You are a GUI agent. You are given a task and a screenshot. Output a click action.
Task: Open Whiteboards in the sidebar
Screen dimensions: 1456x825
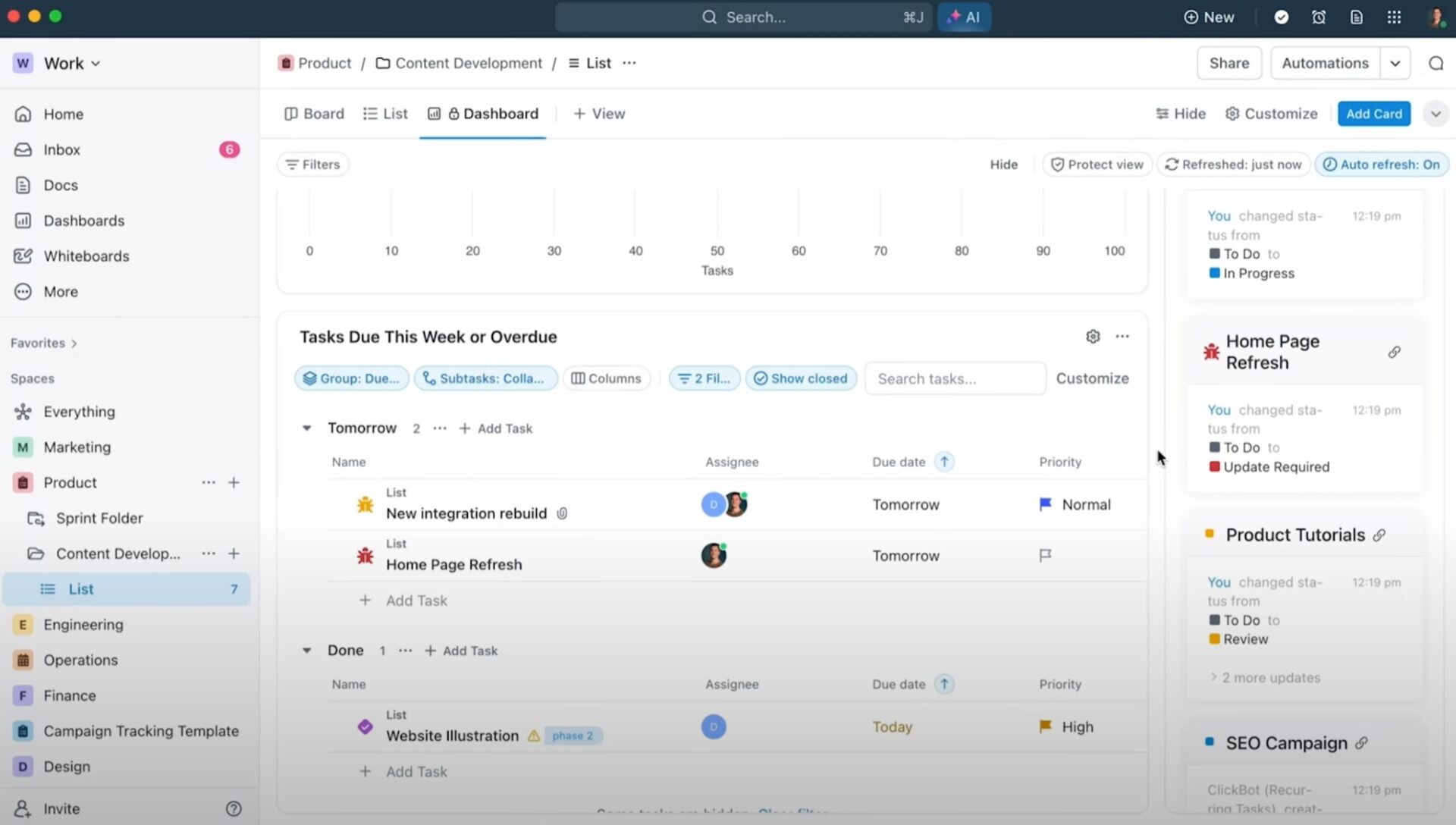(86, 256)
